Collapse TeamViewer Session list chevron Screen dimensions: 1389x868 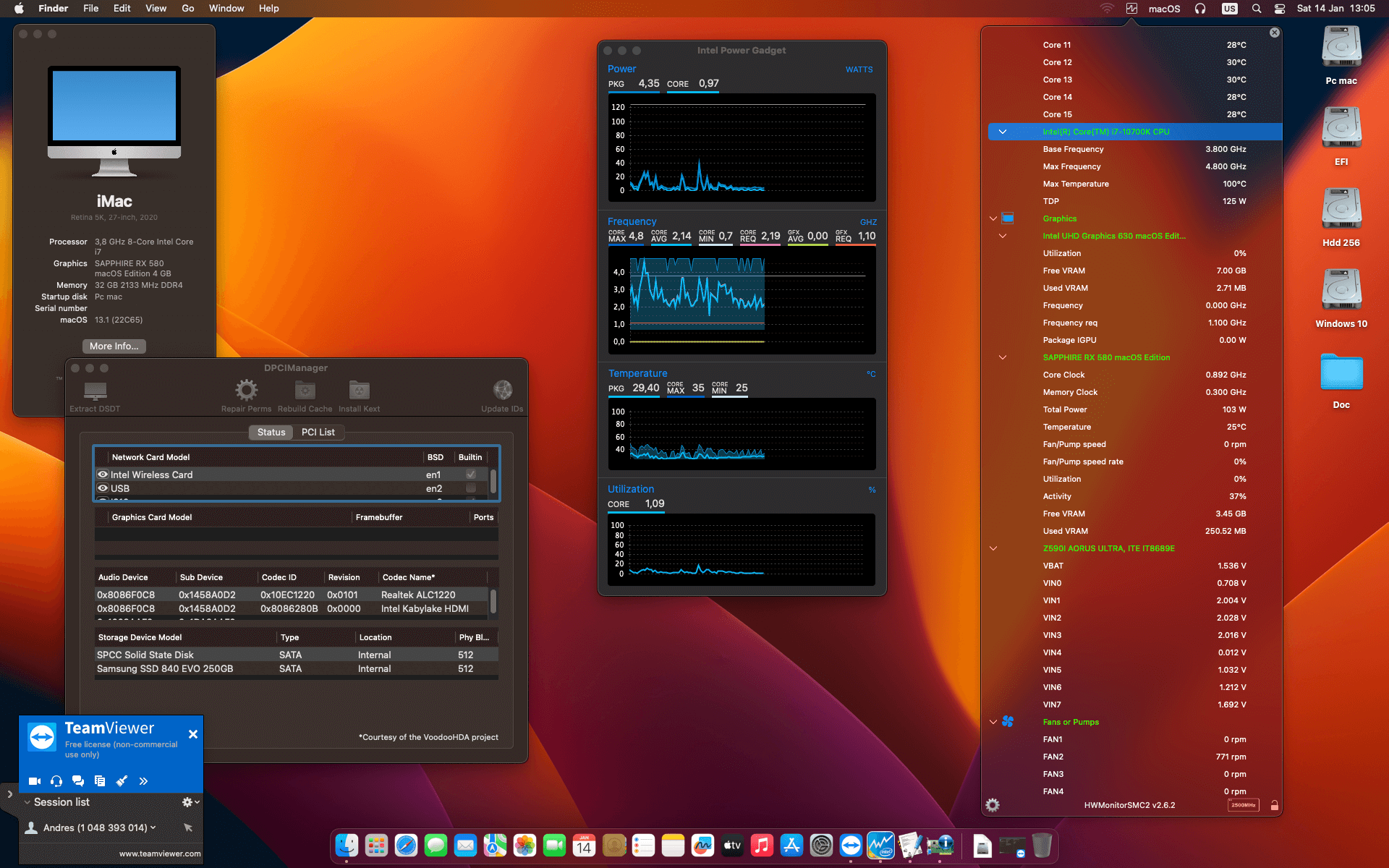[x=27, y=802]
